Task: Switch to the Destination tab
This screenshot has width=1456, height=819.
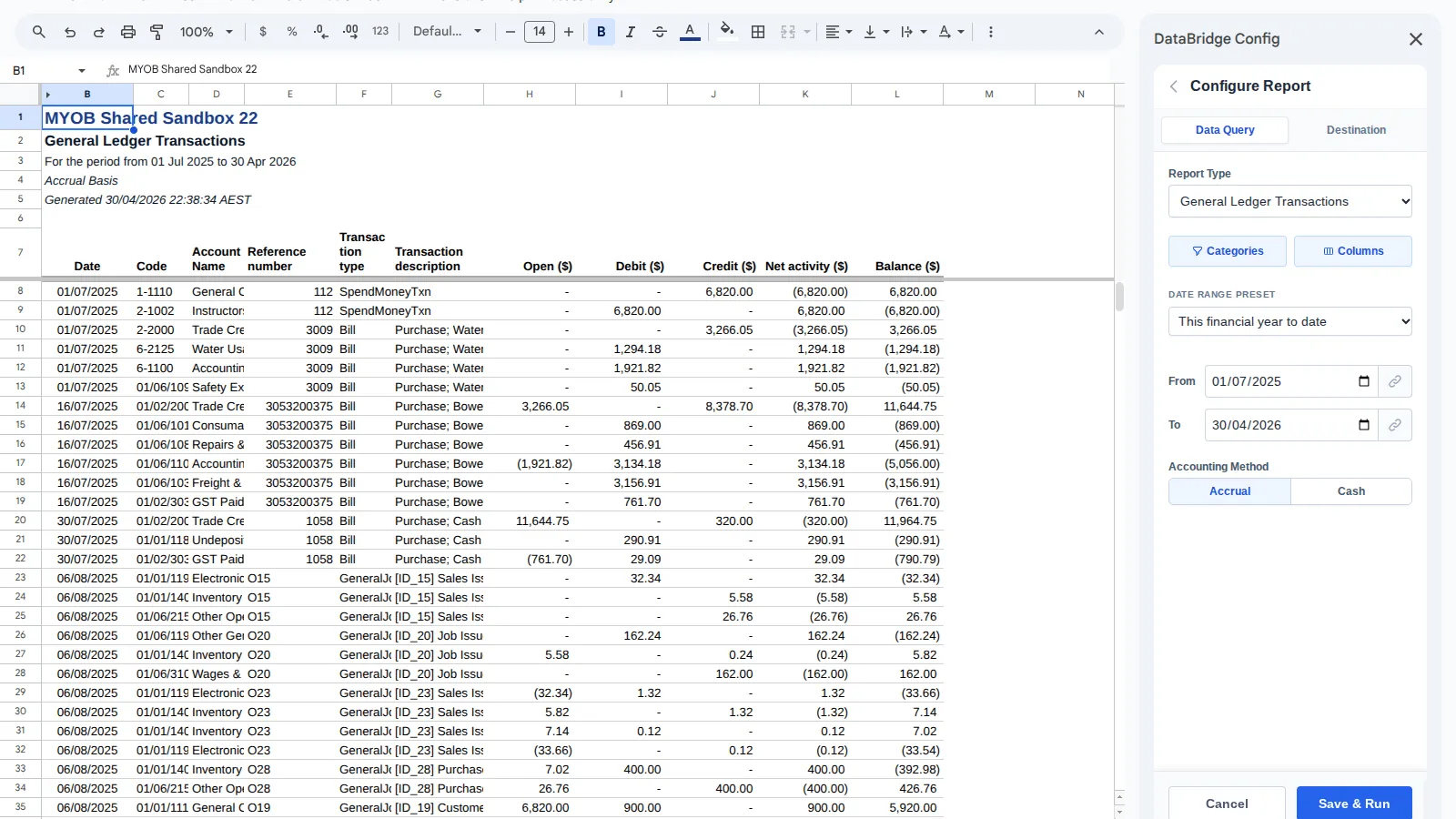Action: click(1356, 130)
